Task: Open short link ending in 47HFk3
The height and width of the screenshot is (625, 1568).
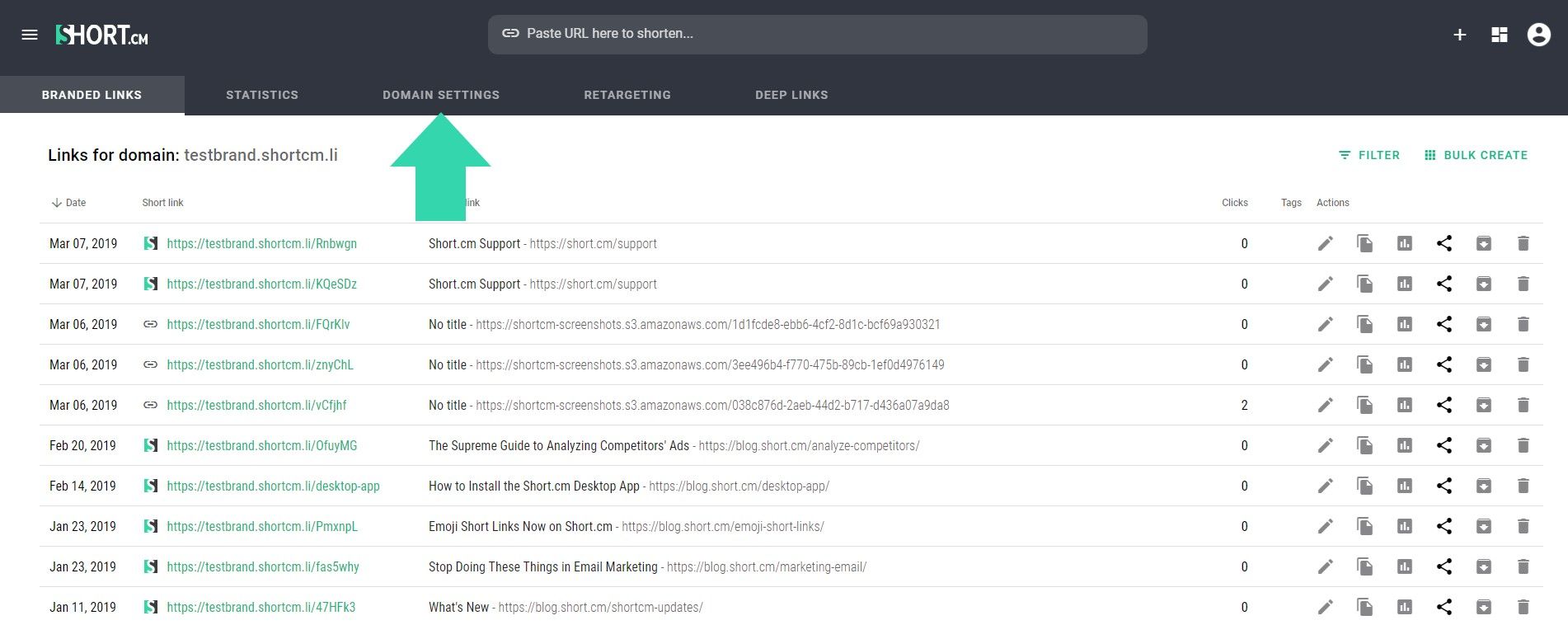Action: pyautogui.click(x=261, y=607)
